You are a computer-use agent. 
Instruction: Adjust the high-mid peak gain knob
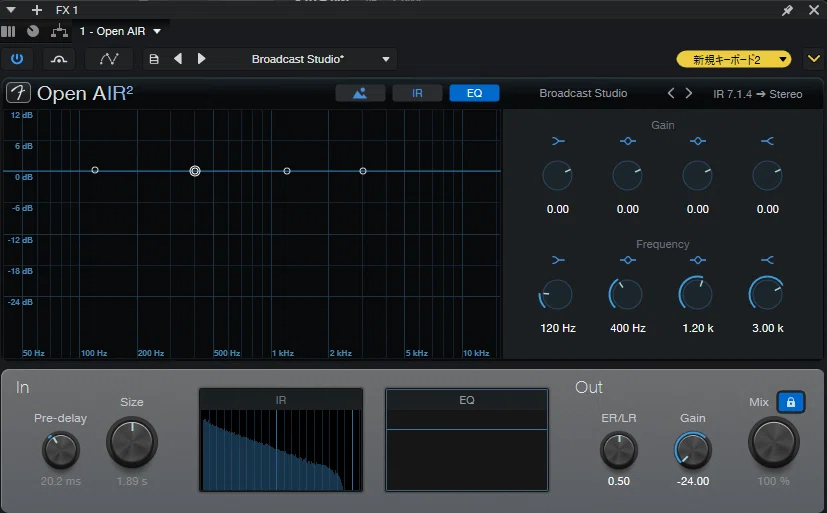698,176
